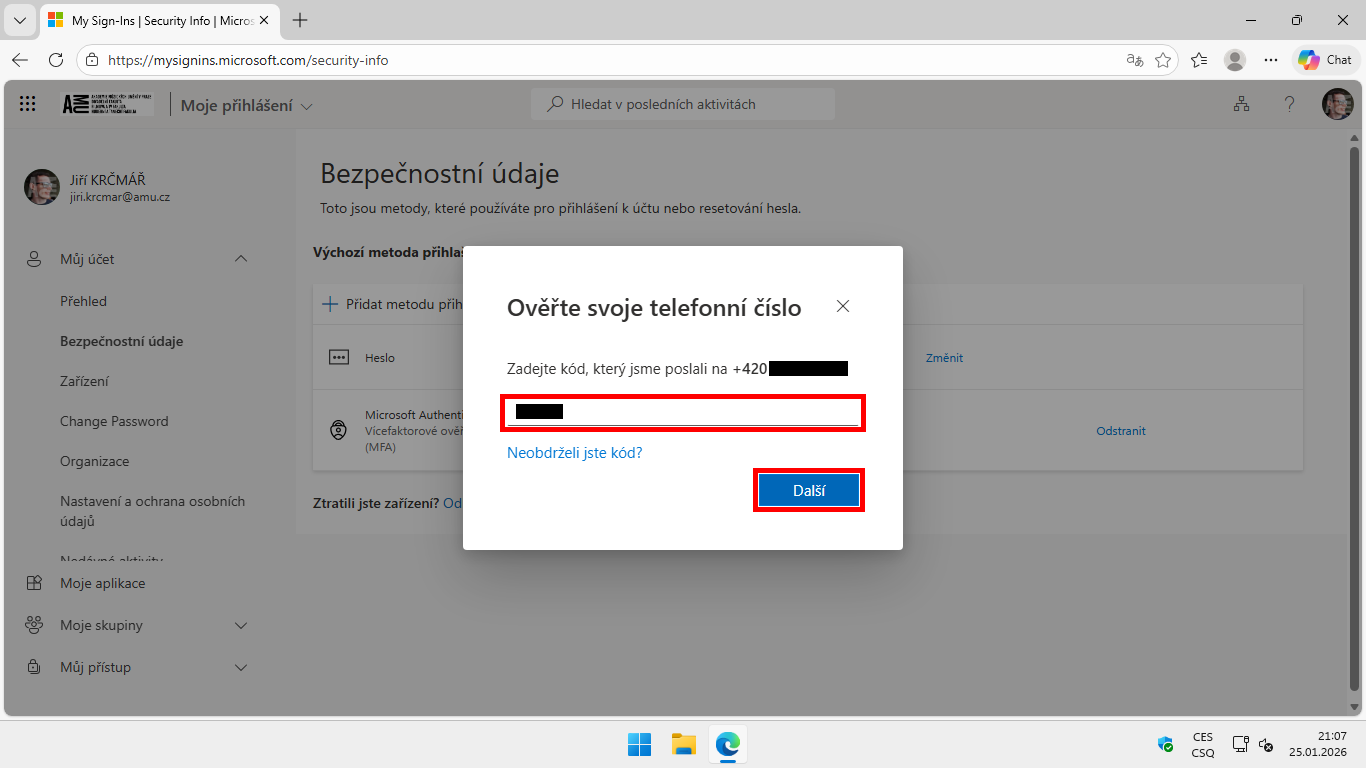Click the favorites star in address bar
1366x768 pixels.
point(1163,60)
